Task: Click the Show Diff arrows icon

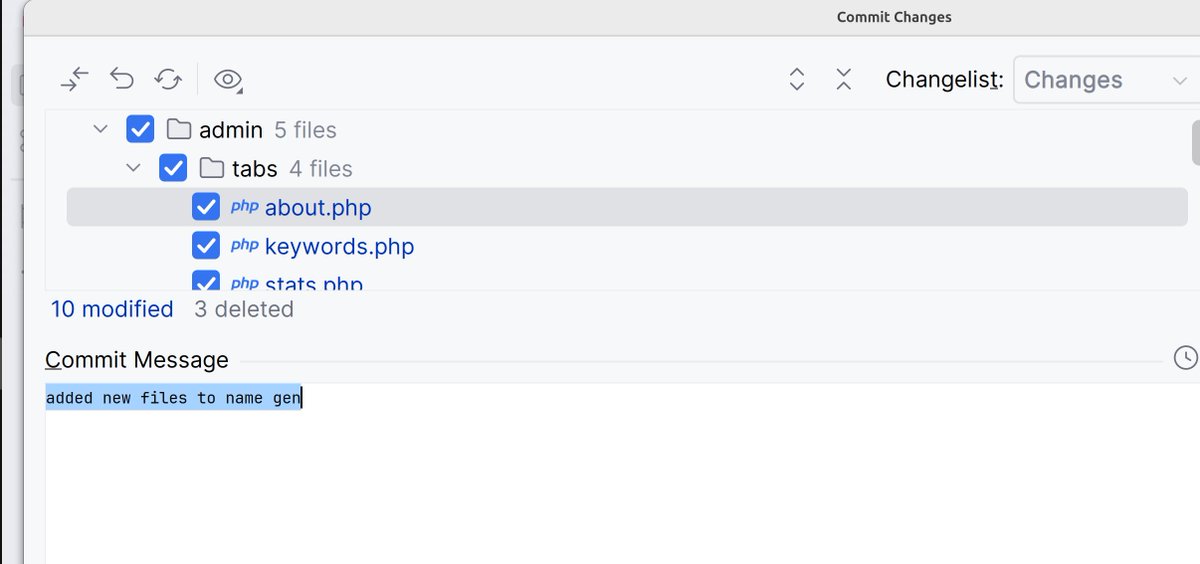Action: 75,79
